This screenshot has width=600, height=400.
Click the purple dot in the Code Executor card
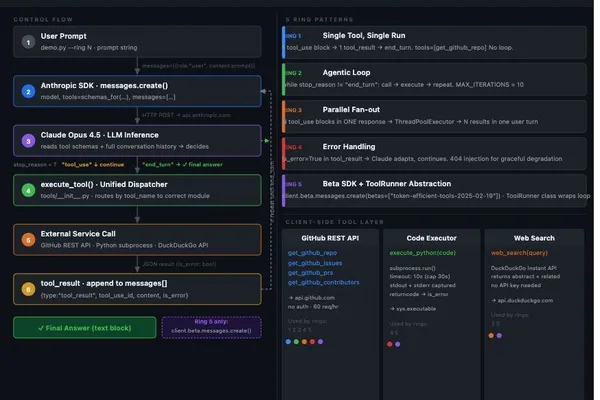398,344
